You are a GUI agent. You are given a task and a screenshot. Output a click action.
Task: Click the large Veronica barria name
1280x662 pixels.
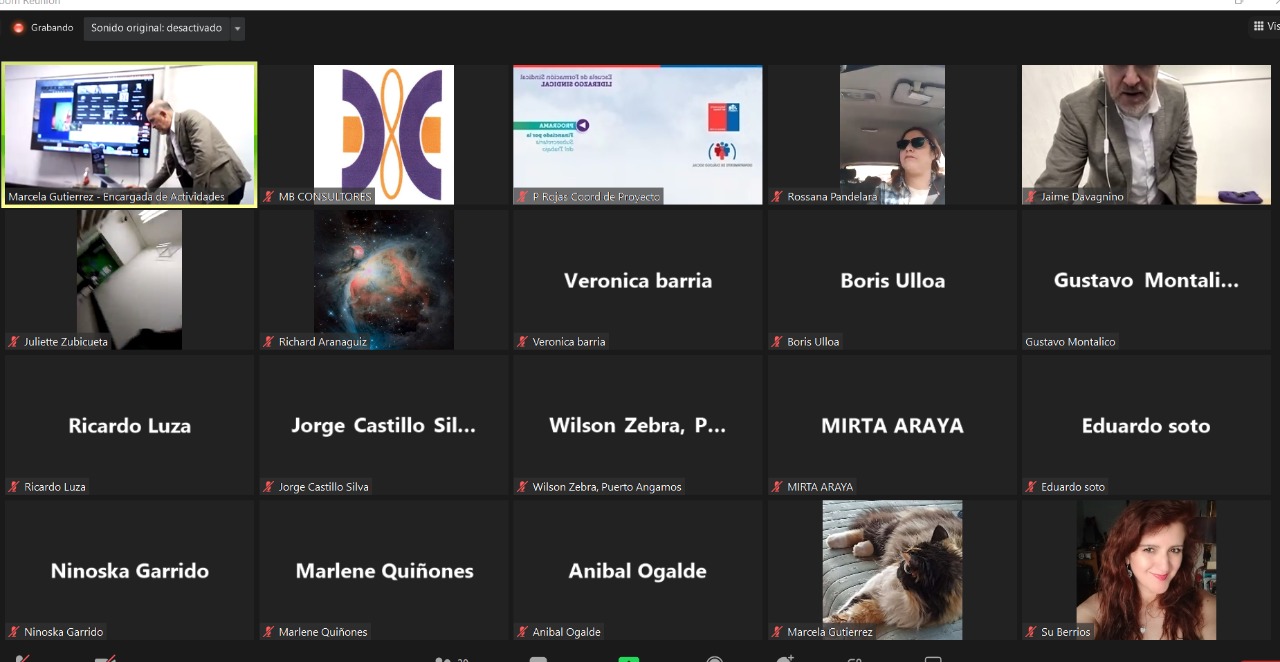638,281
